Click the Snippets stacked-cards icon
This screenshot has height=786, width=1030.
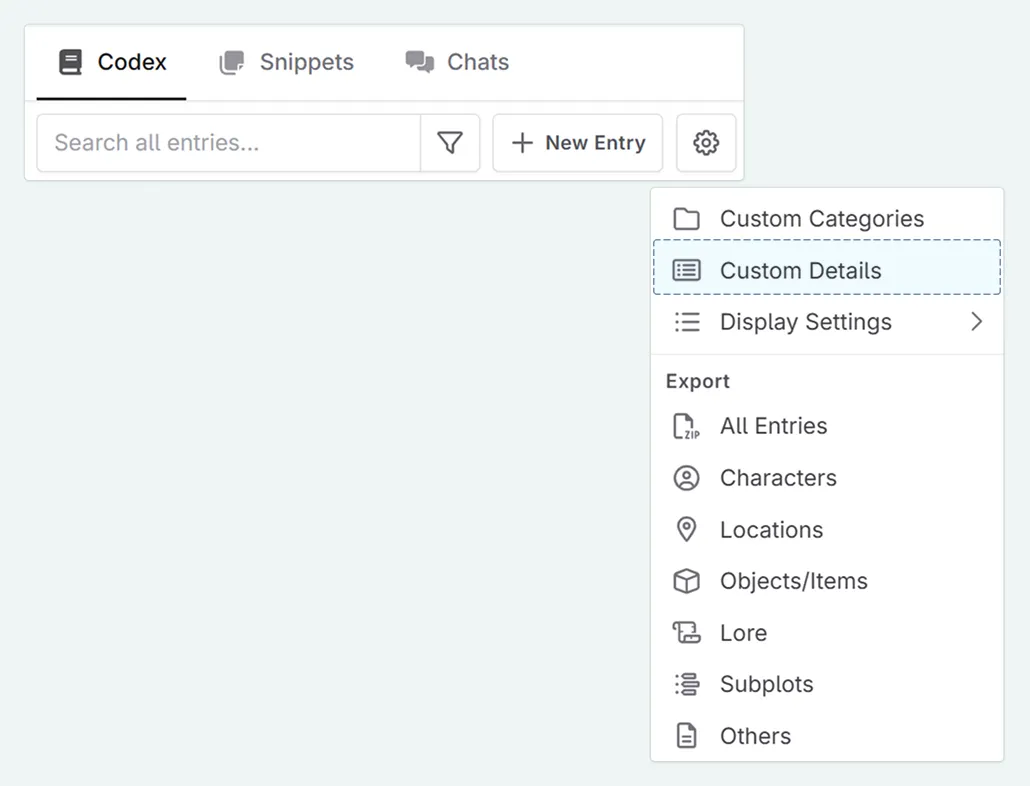(x=232, y=62)
